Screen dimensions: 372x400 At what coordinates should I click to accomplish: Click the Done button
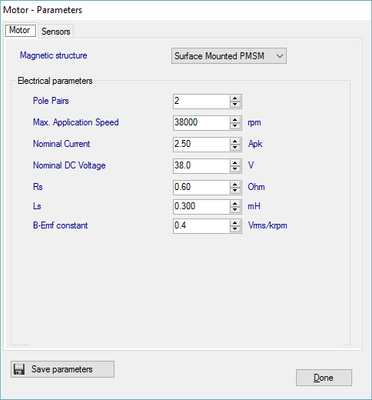[x=324, y=378]
